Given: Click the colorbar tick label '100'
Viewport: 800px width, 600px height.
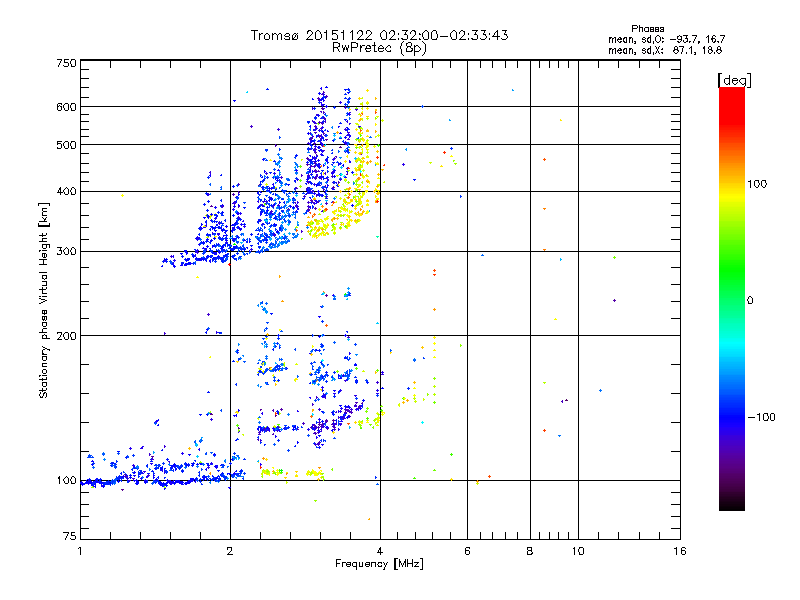Looking at the screenshot, I should click(757, 184).
